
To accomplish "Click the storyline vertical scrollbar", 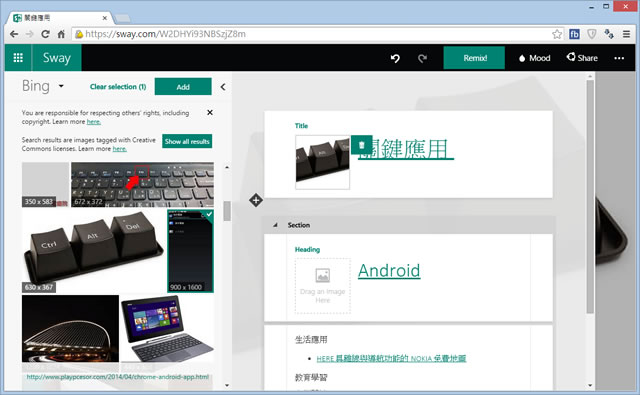I will point(590,197).
